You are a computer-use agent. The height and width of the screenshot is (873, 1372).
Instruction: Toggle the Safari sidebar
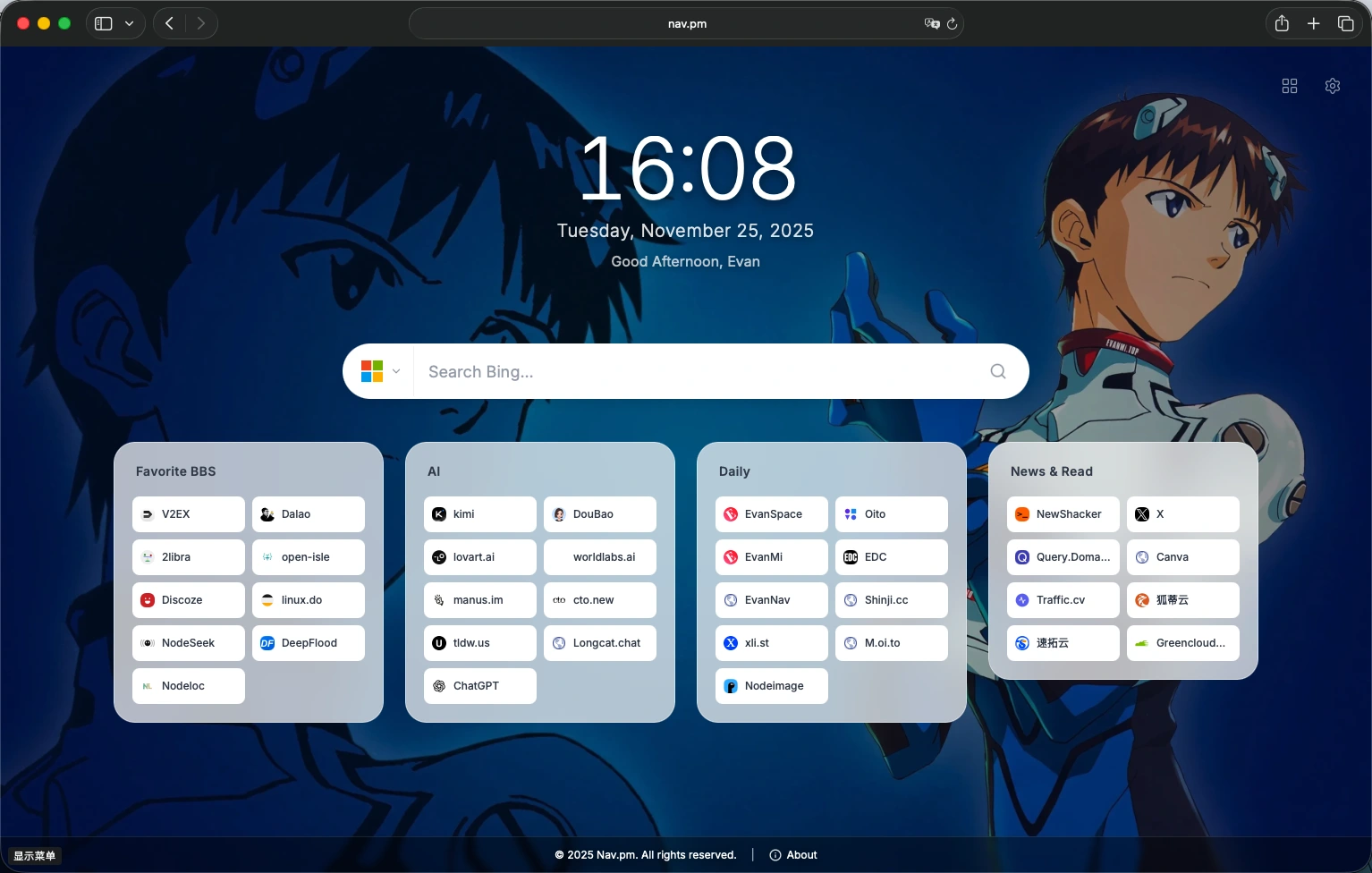(104, 24)
